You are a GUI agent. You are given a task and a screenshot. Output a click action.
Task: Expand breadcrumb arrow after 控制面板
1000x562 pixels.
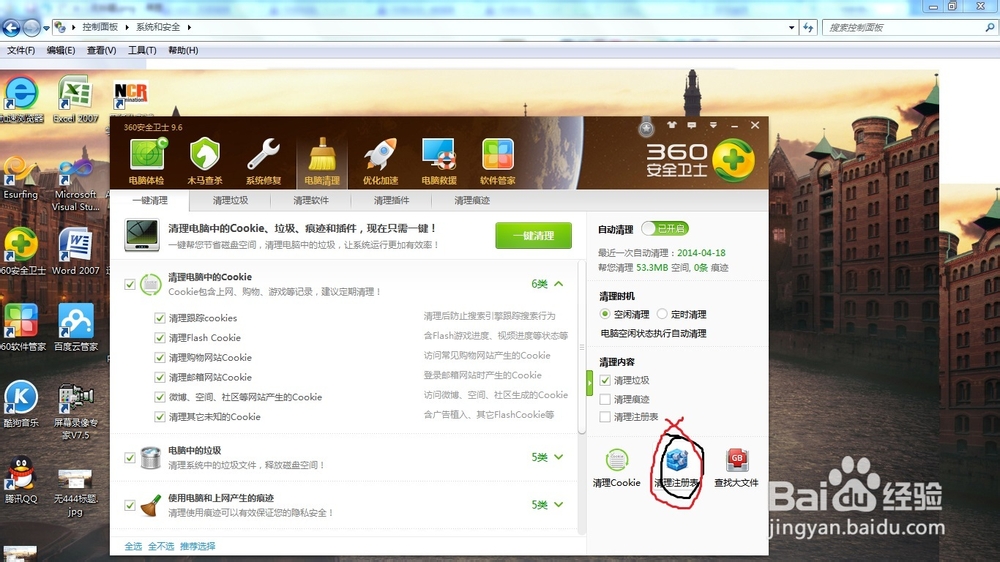[x=127, y=27]
